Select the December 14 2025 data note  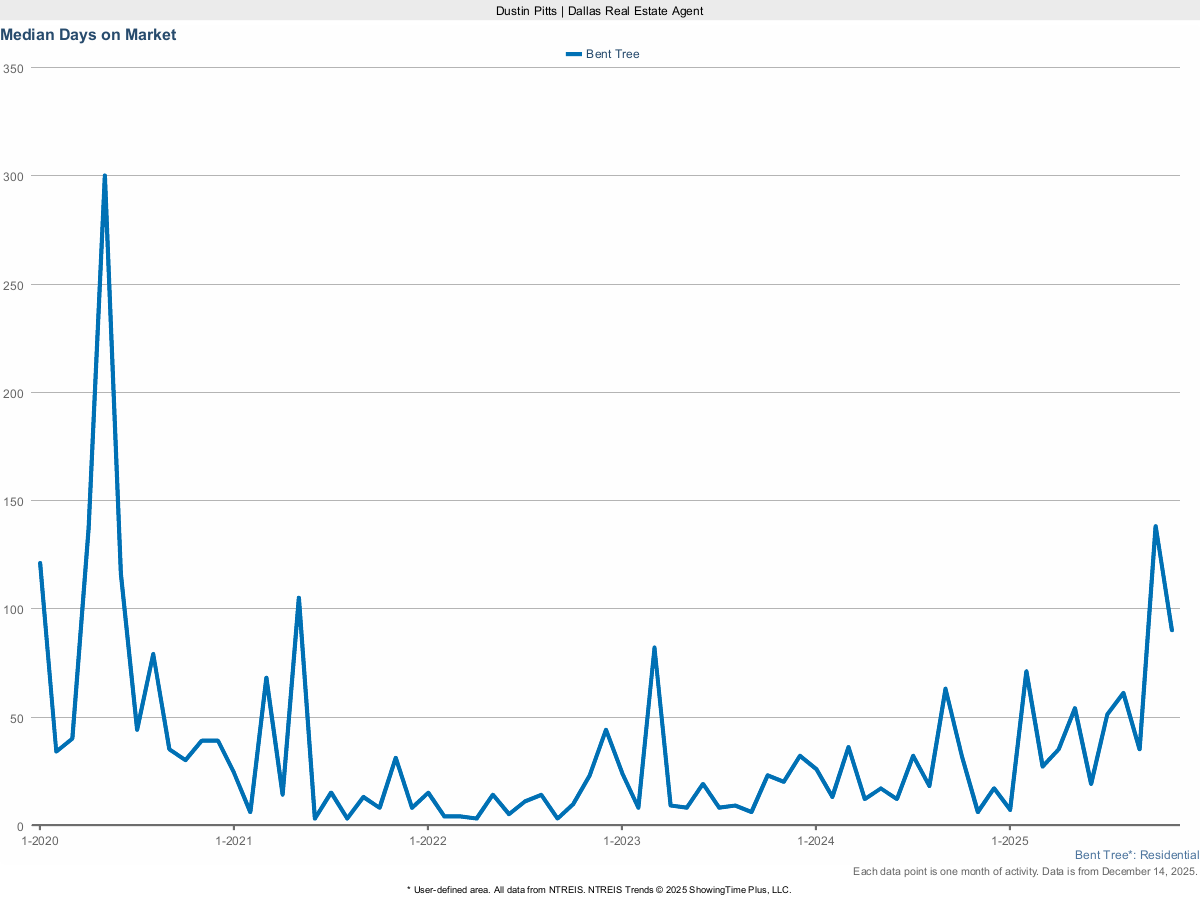(1025, 871)
